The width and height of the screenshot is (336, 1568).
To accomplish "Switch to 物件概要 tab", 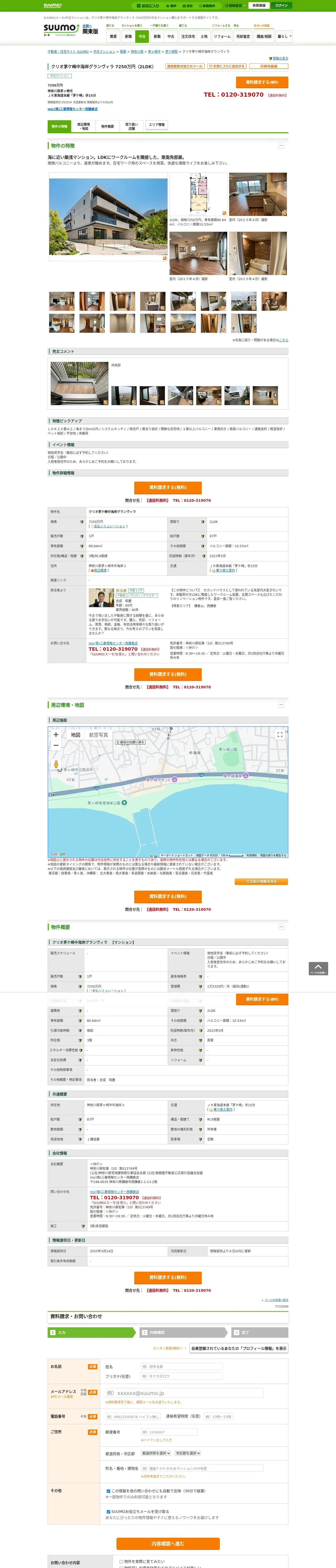I will (107, 126).
